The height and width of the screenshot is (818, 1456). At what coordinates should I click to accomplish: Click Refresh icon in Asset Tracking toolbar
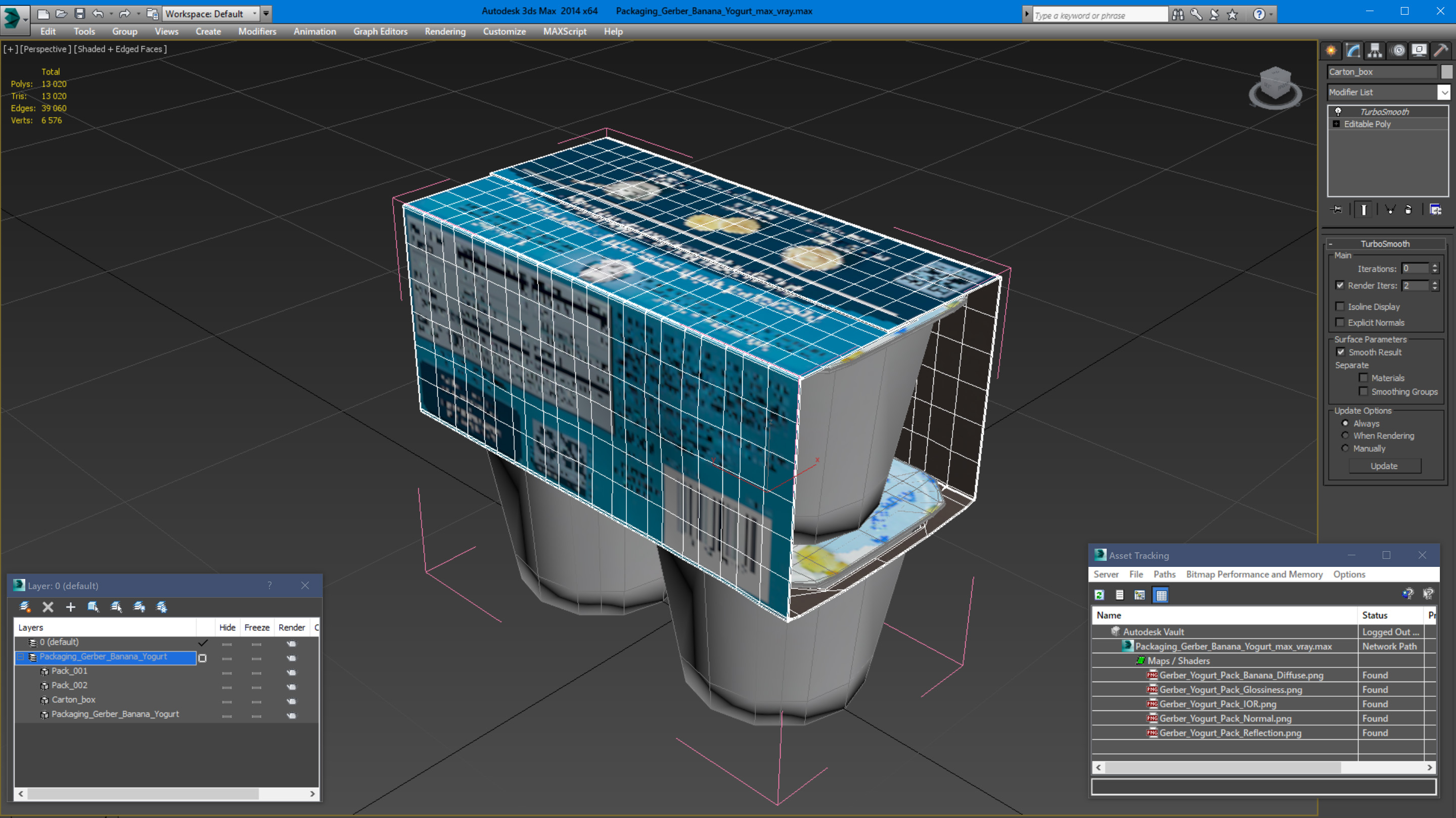(x=1100, y=595)
